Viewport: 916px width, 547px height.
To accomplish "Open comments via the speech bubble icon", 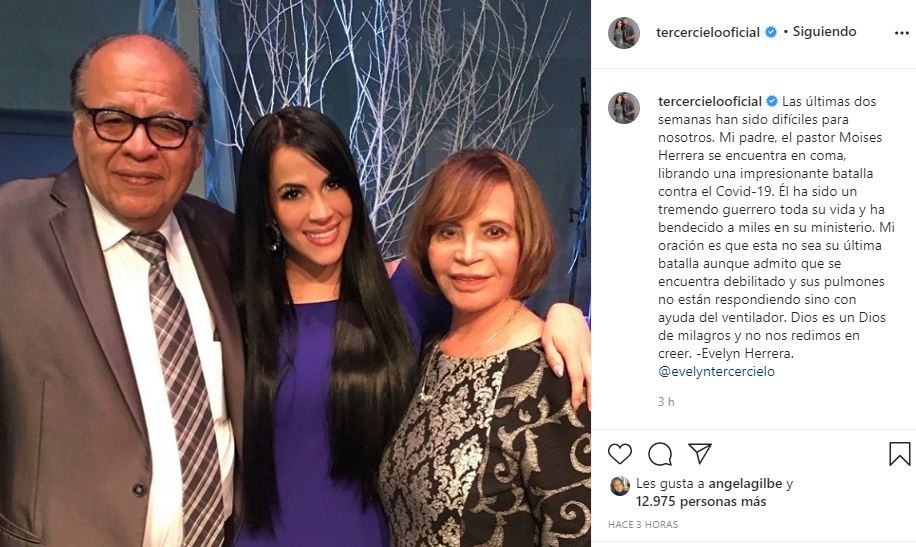I will pyautogui.click(x=660, y=454).
